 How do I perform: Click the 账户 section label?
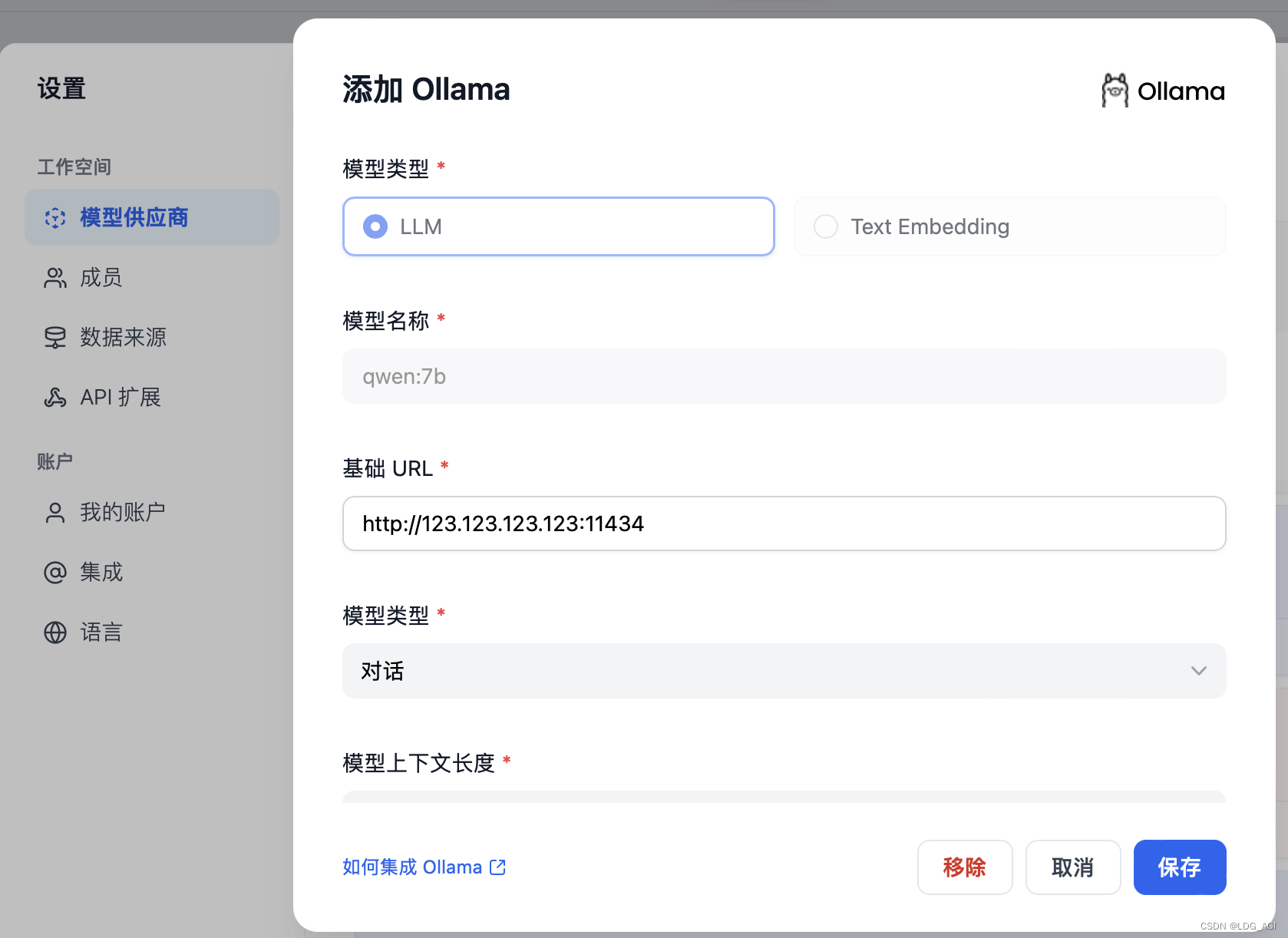[x=55, y=461]
